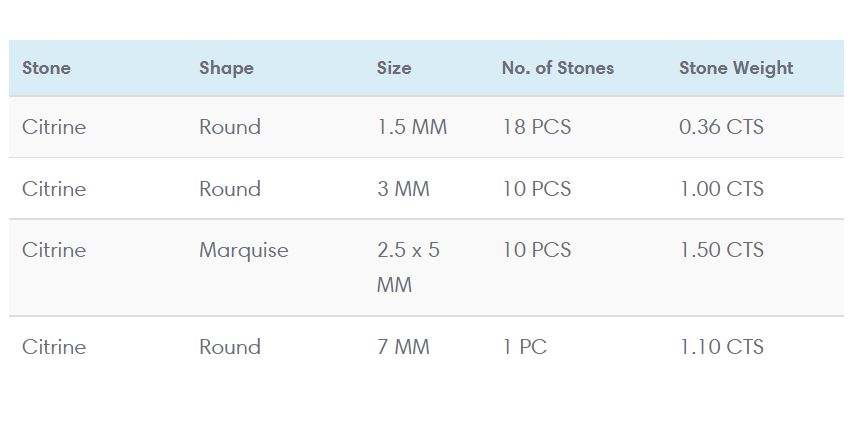Select the 18 PCS cell
The width and height of the screenshot is (856, 430).
point(536,127)
